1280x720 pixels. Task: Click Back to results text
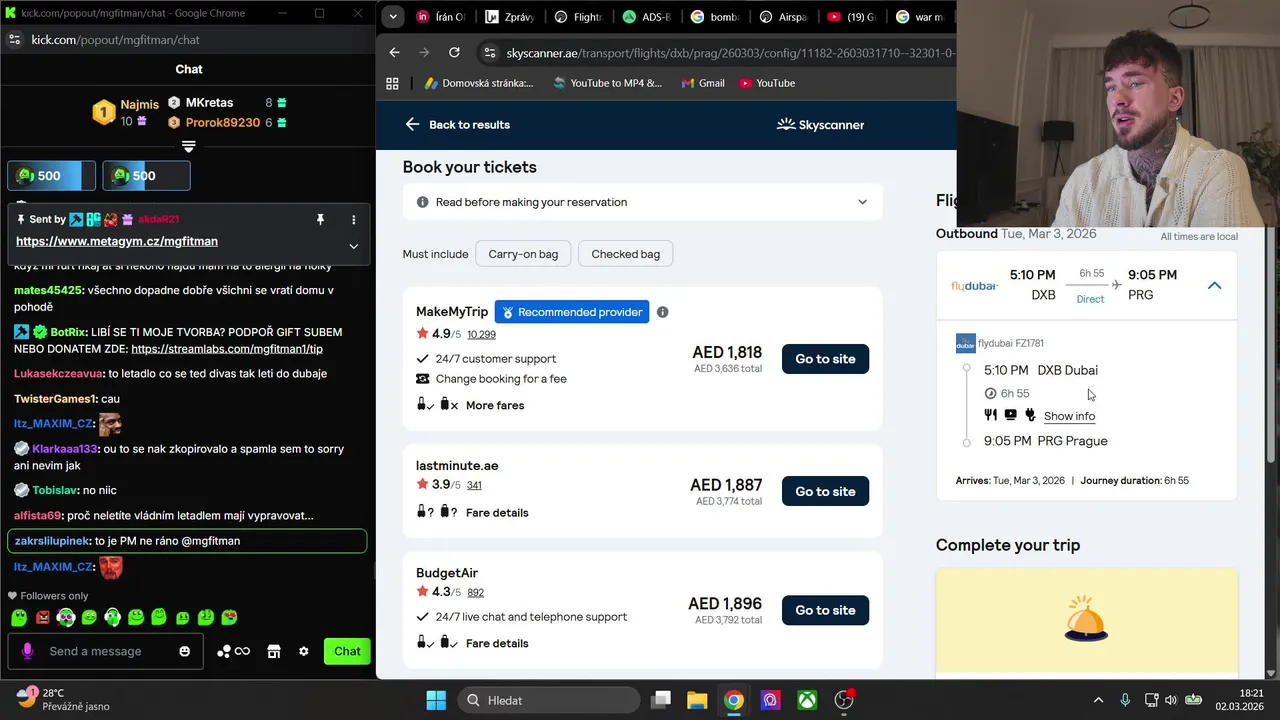click(469, 124)
